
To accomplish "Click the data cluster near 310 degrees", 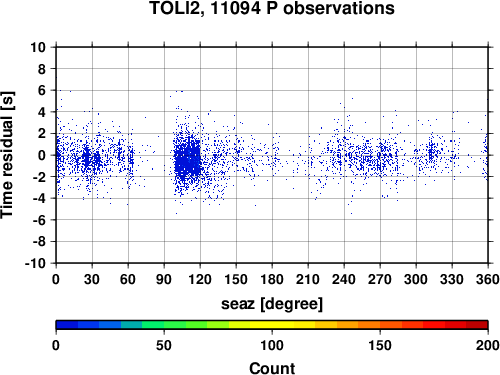I will coord(432,153).
